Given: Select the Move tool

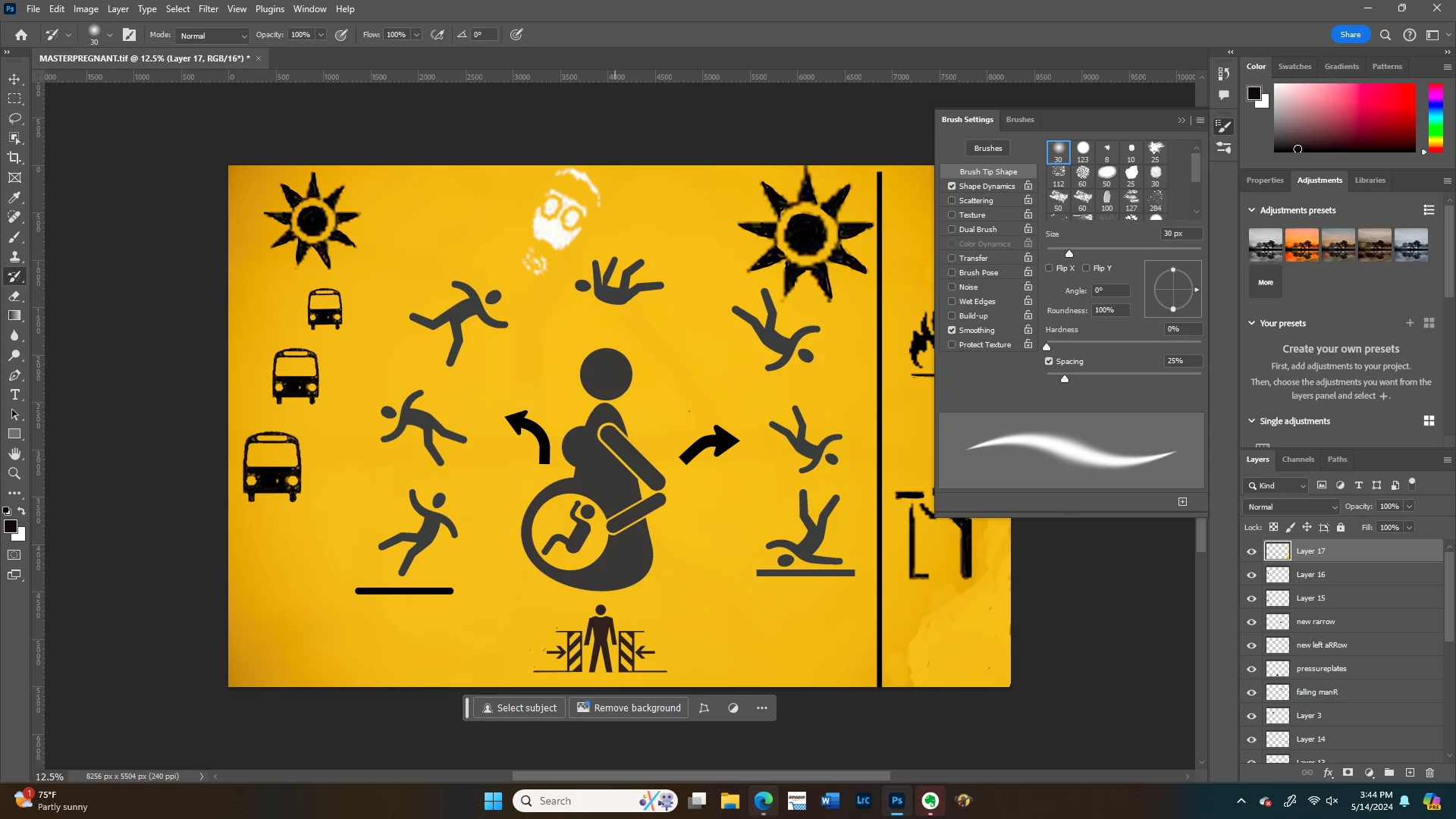Looking at the screenshot, I should pyautogui.click(x=14, y=79).
